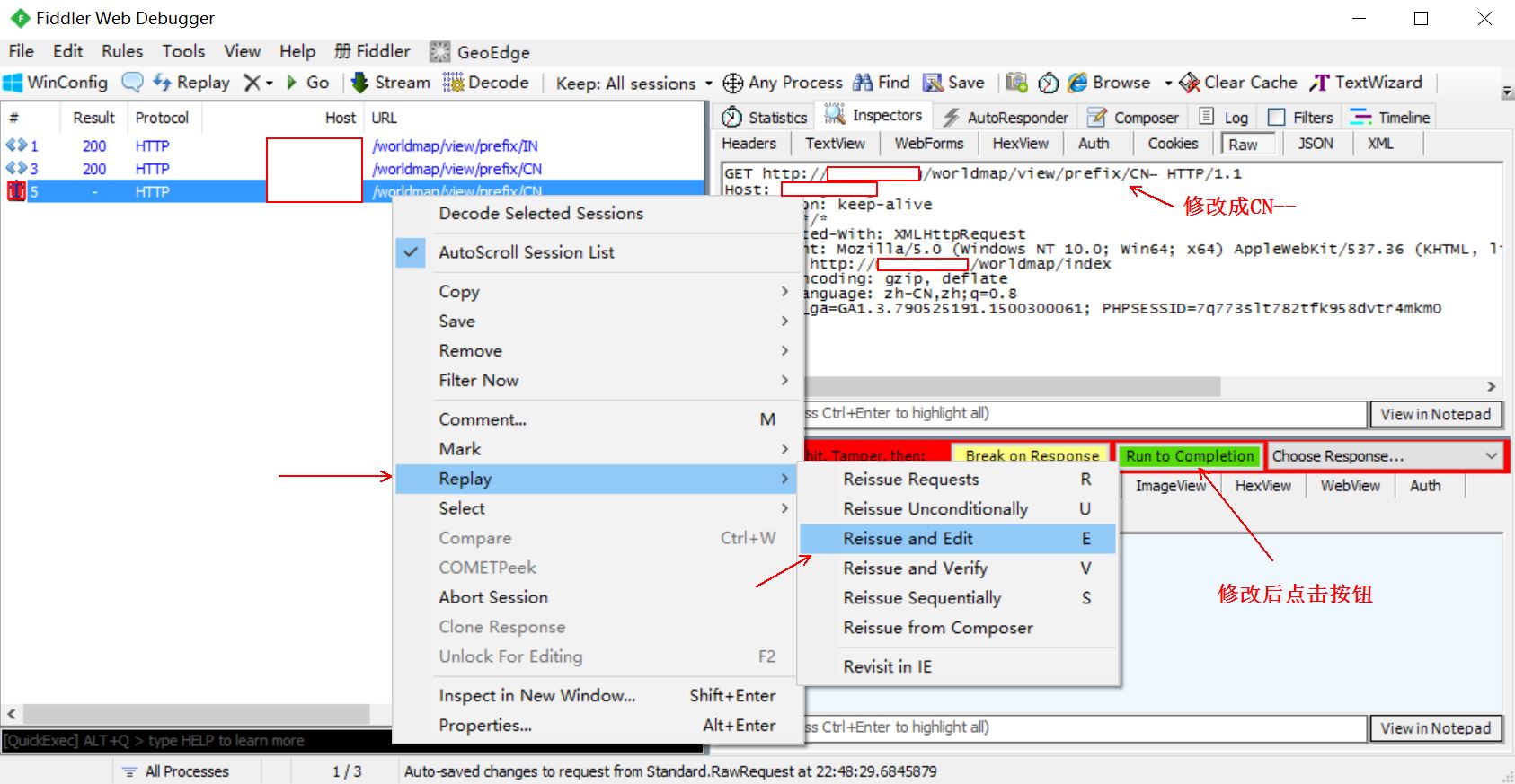This screenshot has width=1515, height=784.
Task: Open the Timeline tab
Action: [x=1390, y=117]
